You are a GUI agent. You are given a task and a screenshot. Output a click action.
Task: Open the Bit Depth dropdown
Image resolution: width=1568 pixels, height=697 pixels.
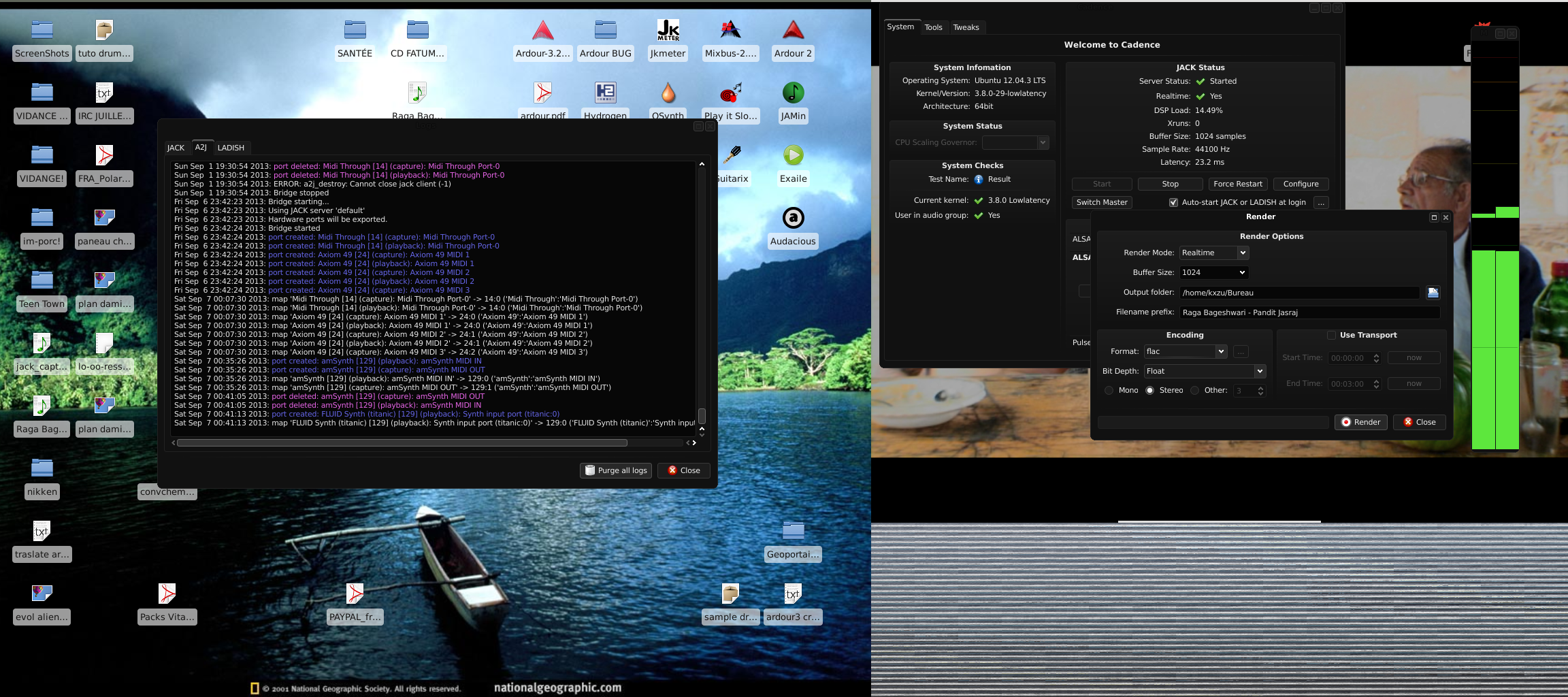(x=1204, y=371)
